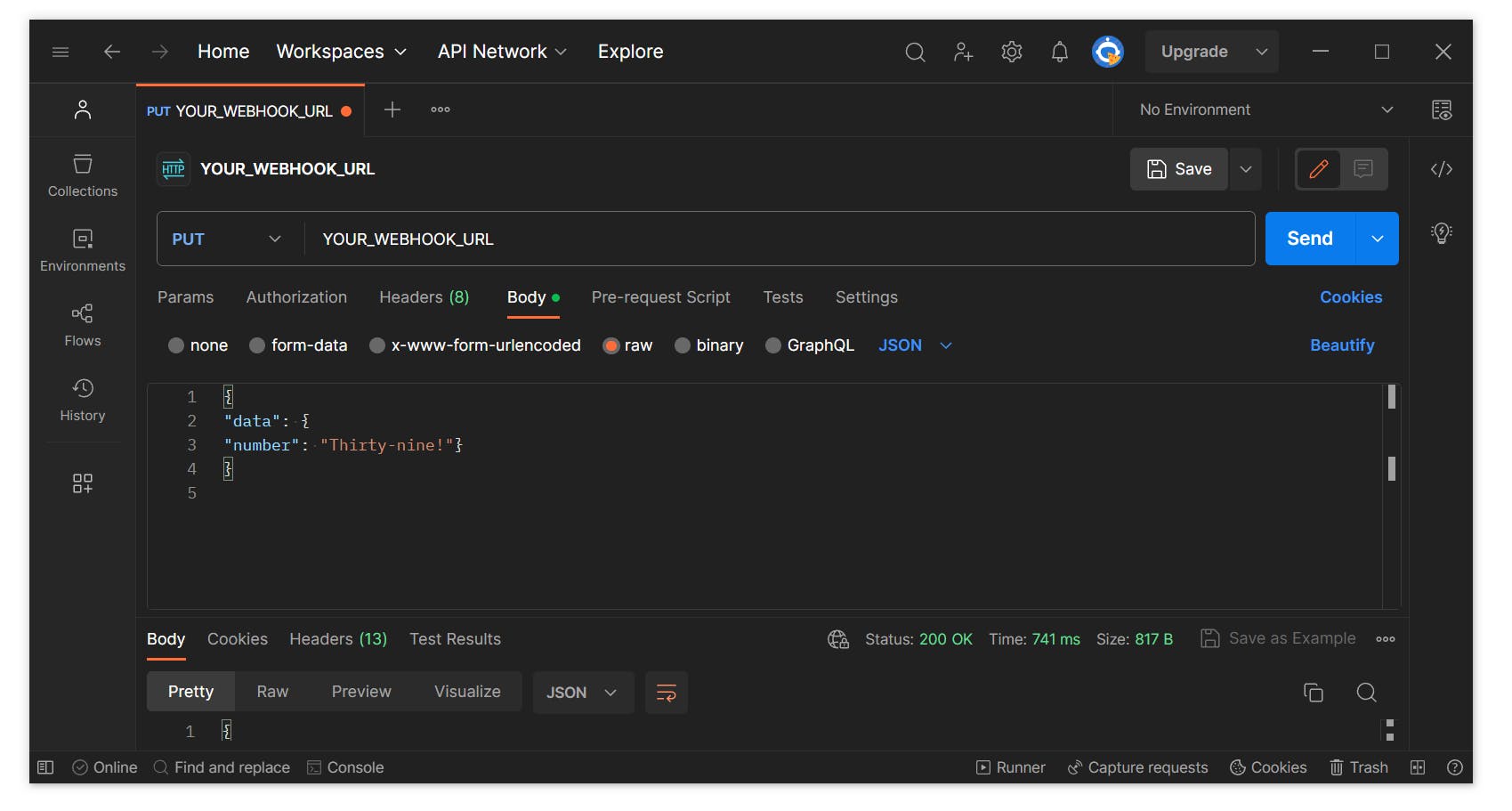The width and height of the screenshot is (1512, 811).
Task: Select the form-data body radio
Action: click(x=257, y=345)
